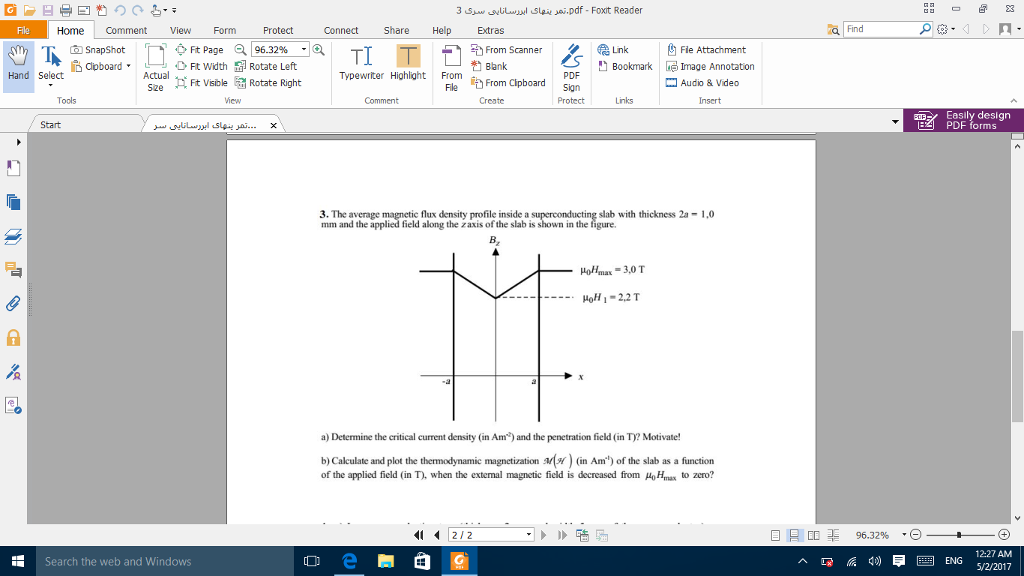1024x576 pixels.
Task: Create PDF From Scanner
Action: point(507,50)
